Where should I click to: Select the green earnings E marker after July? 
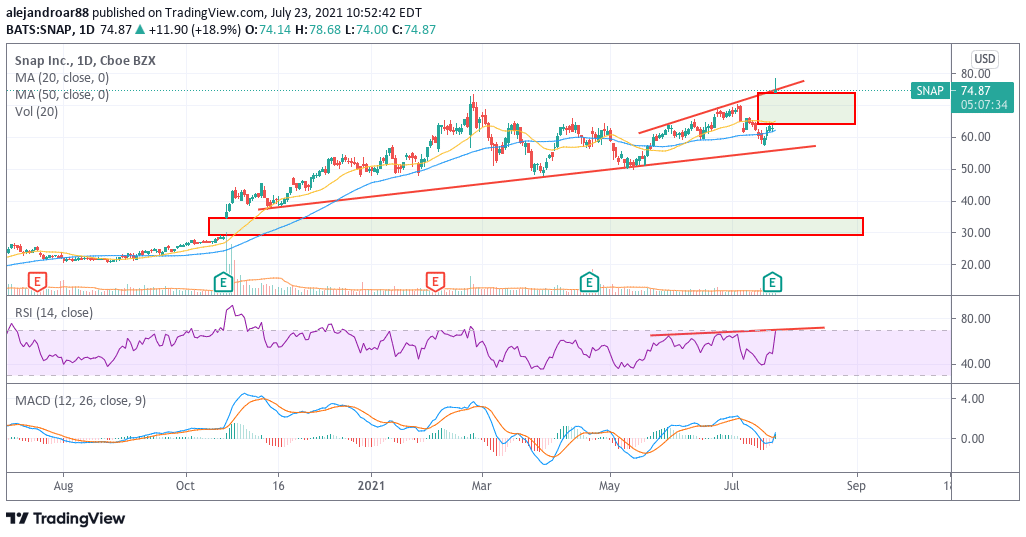pyautogui.click(x=773, y=283)
